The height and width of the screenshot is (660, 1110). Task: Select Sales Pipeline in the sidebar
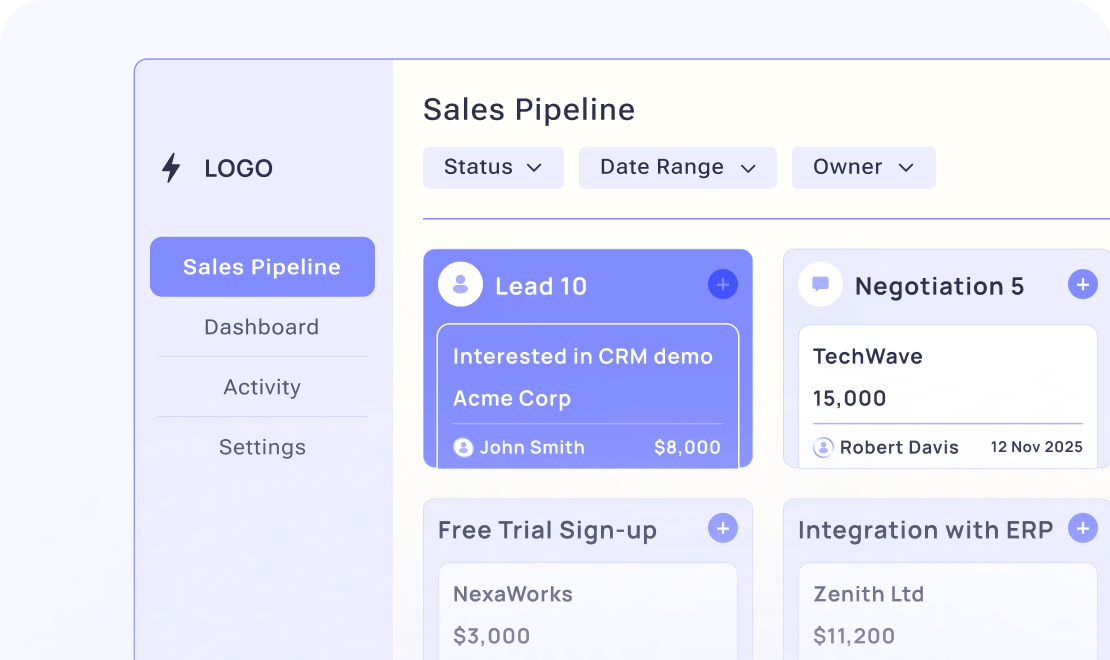pyautogui.click(x=262, y=267)
